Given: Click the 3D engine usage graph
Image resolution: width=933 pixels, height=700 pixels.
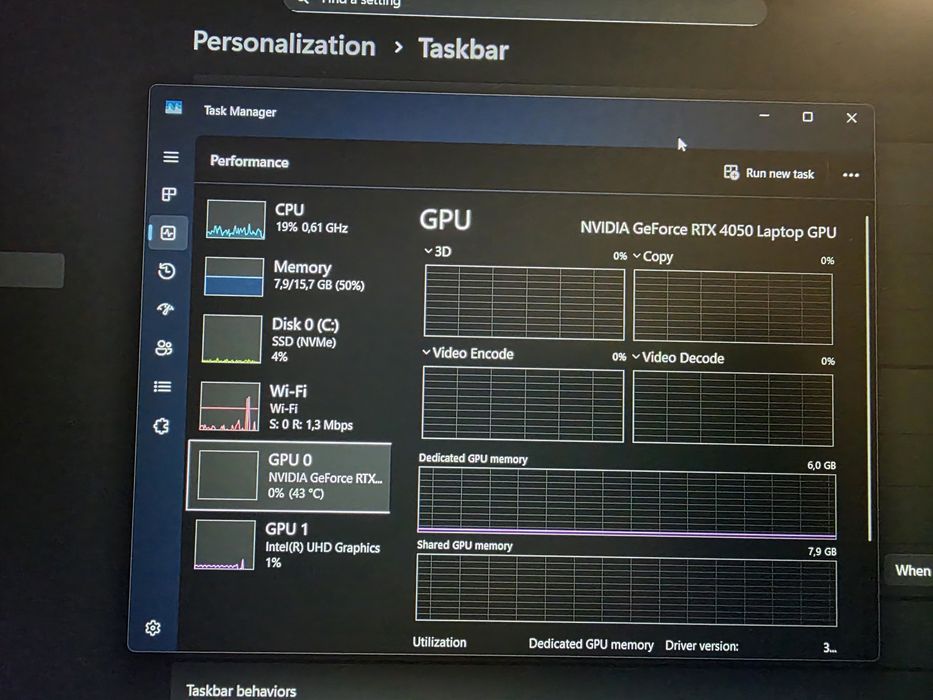Looking at the screenshot, I should pyautogui.click(x=524, y=303).
